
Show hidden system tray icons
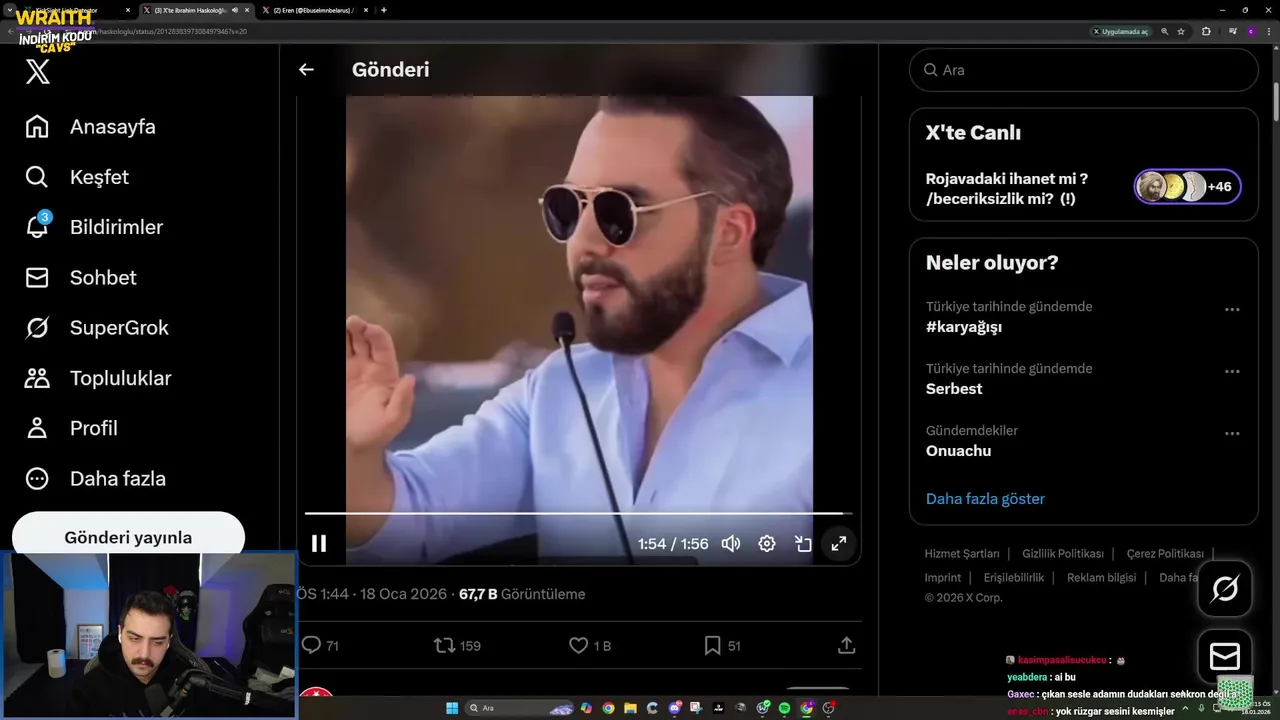click(1186, 708)
